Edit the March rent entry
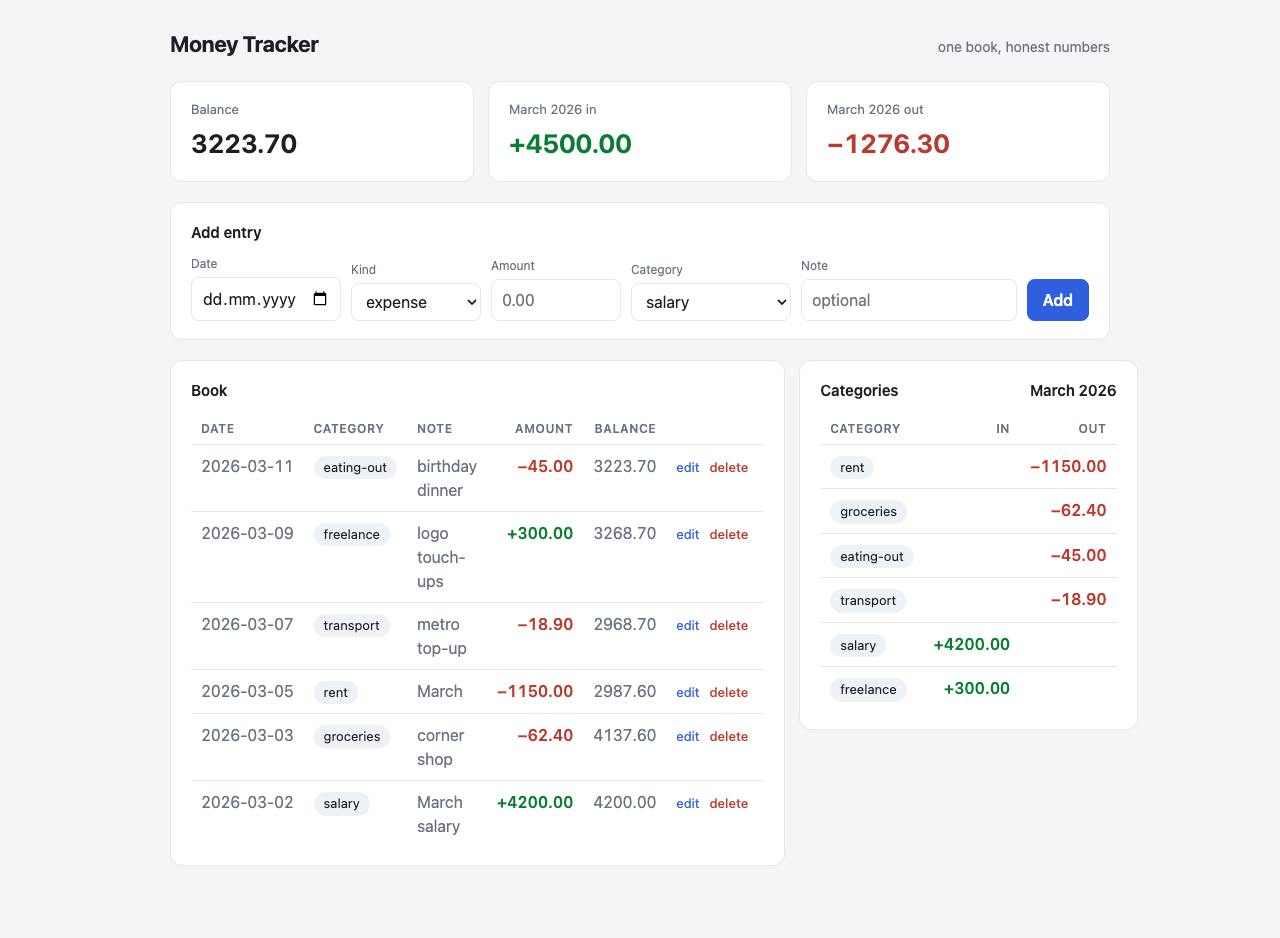 688,692
